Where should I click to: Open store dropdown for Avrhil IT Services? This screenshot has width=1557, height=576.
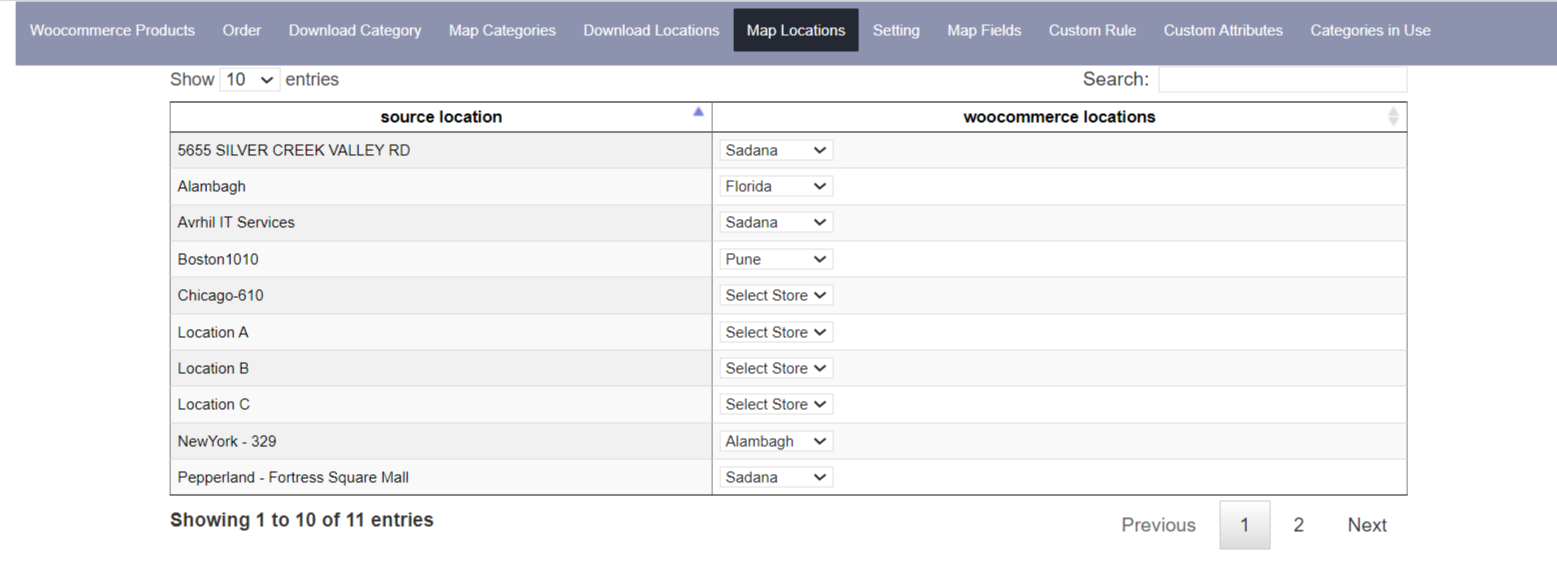pyautogui.click(x=776, y=222)
